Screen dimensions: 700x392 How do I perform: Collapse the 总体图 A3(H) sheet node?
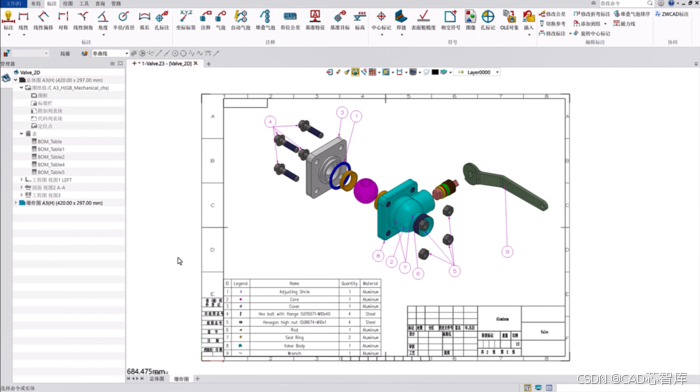tap(16, 80)
